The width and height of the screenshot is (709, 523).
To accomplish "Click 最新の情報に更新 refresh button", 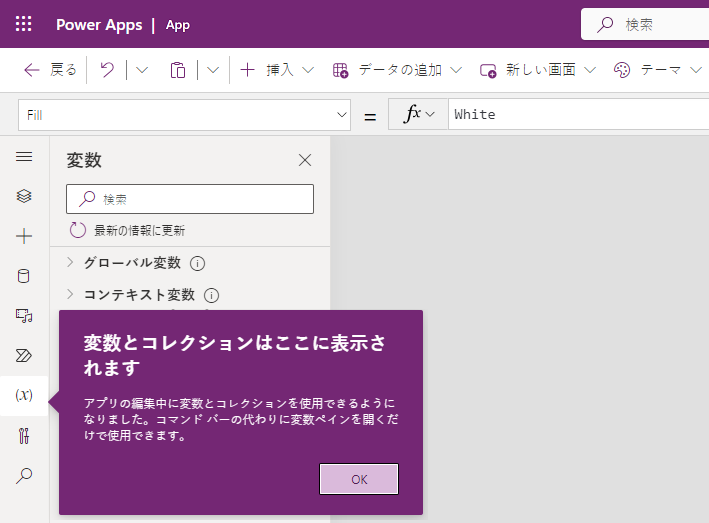I will tap(127, 230).
